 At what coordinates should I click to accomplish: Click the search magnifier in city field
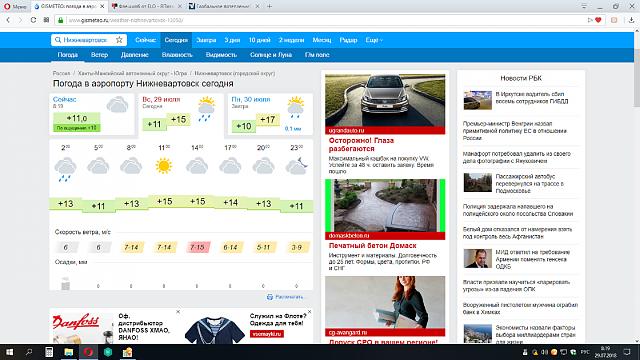click(58, 40)
